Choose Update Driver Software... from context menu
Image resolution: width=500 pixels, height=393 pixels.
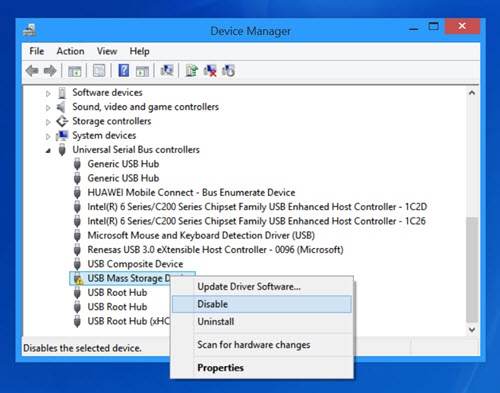262,287
